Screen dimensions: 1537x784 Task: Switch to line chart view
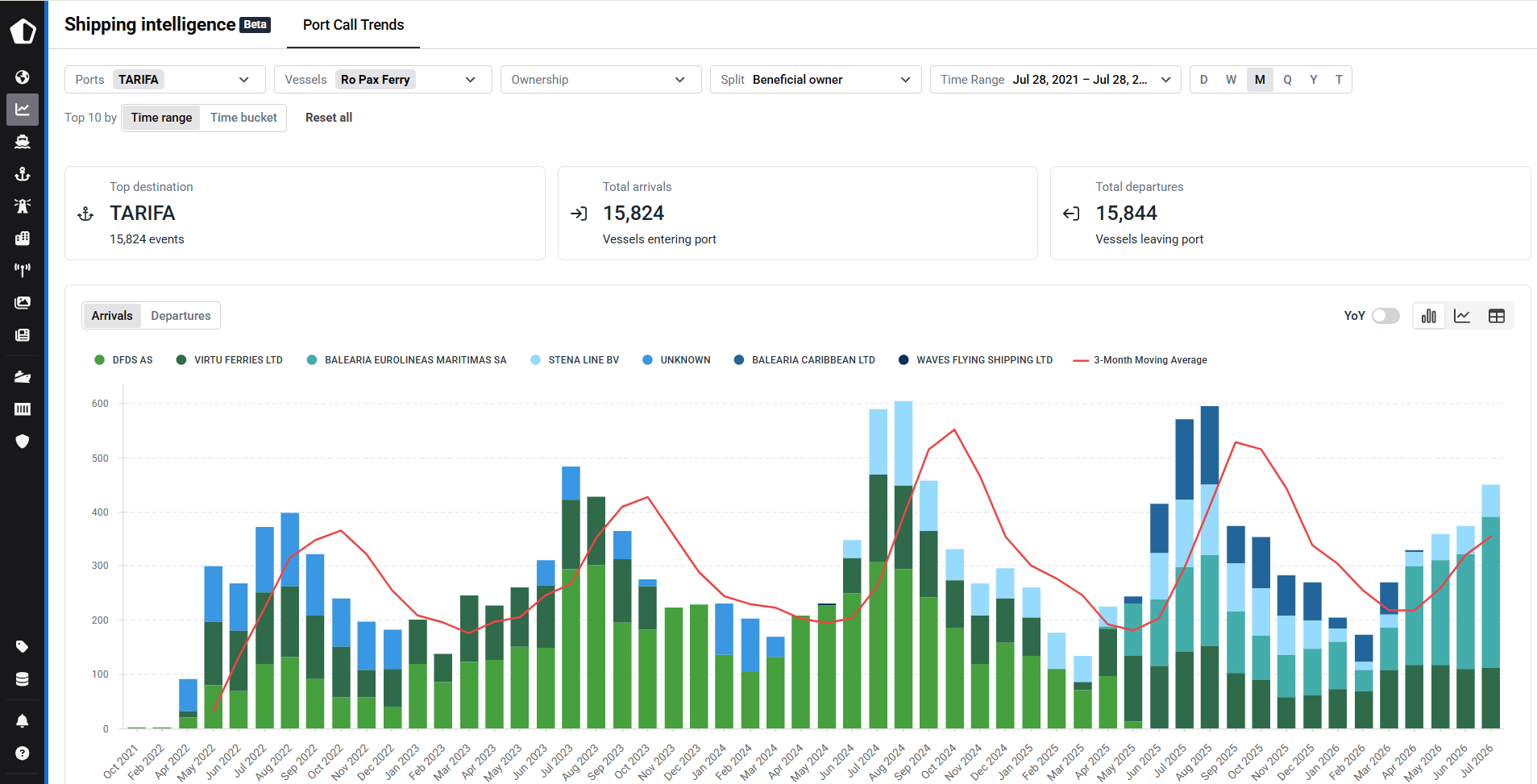pos(1462,316)
